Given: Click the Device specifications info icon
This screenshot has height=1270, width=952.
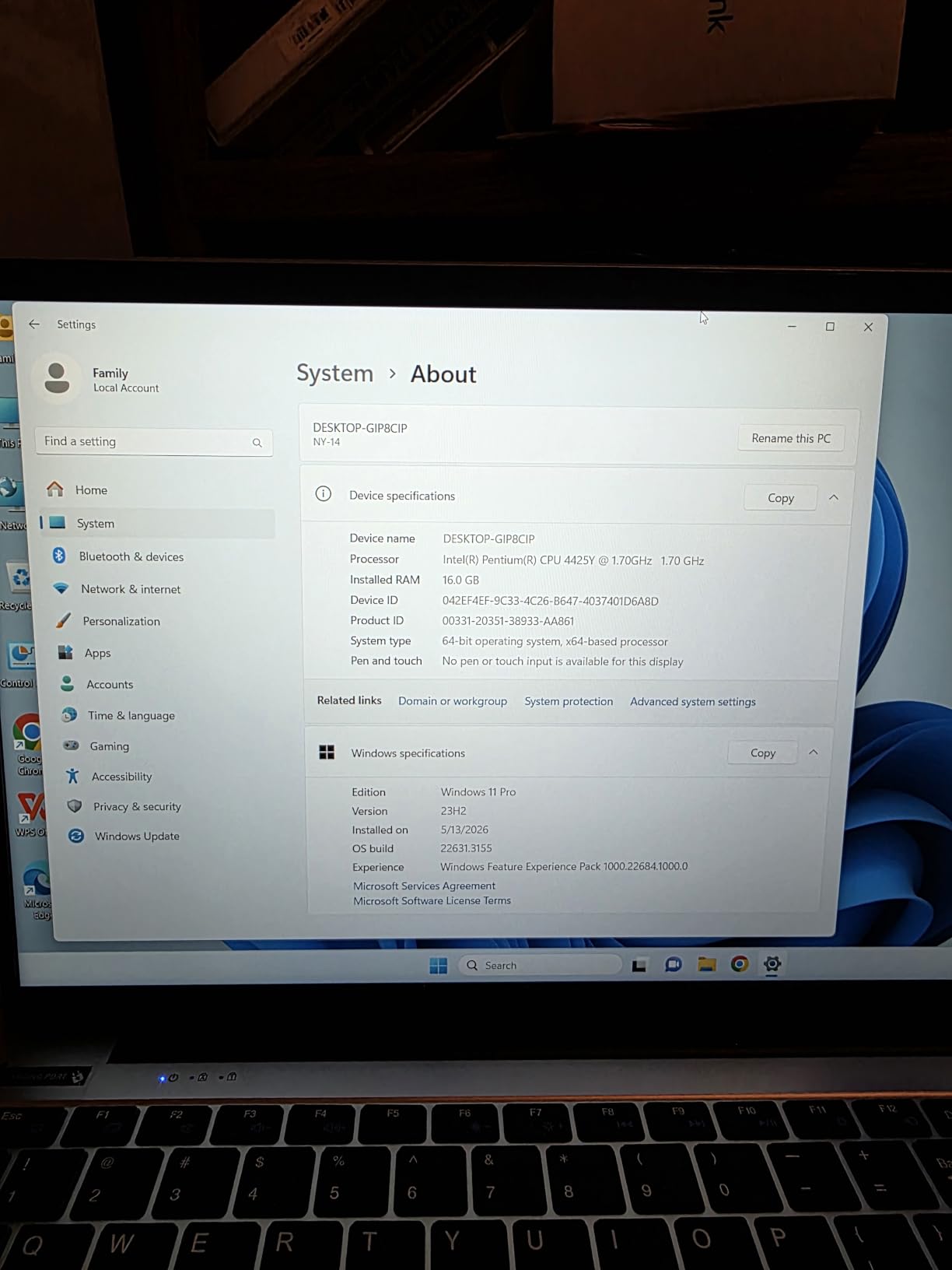Looking at the screenshot, I should (x=324, y=494).
